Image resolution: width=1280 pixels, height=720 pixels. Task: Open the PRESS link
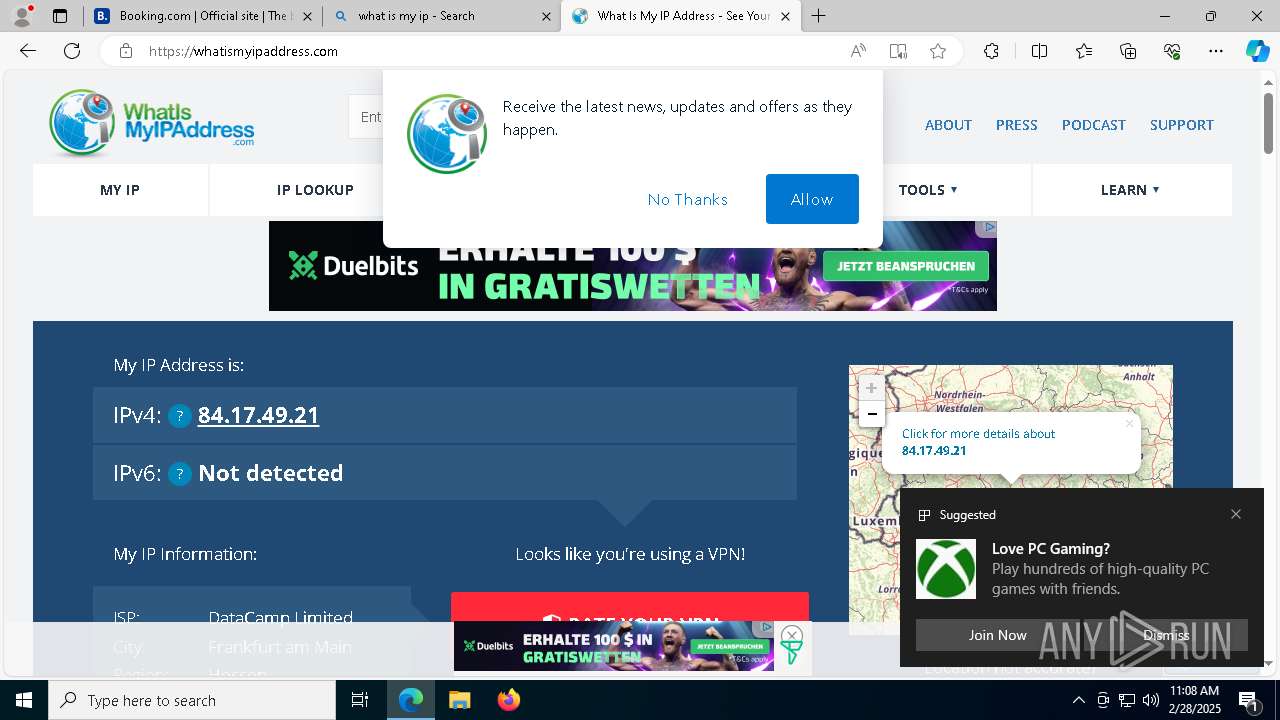1016,125
